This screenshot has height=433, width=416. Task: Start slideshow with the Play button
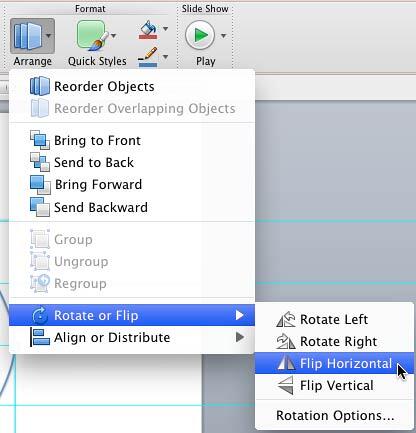(x=200, y=35)
